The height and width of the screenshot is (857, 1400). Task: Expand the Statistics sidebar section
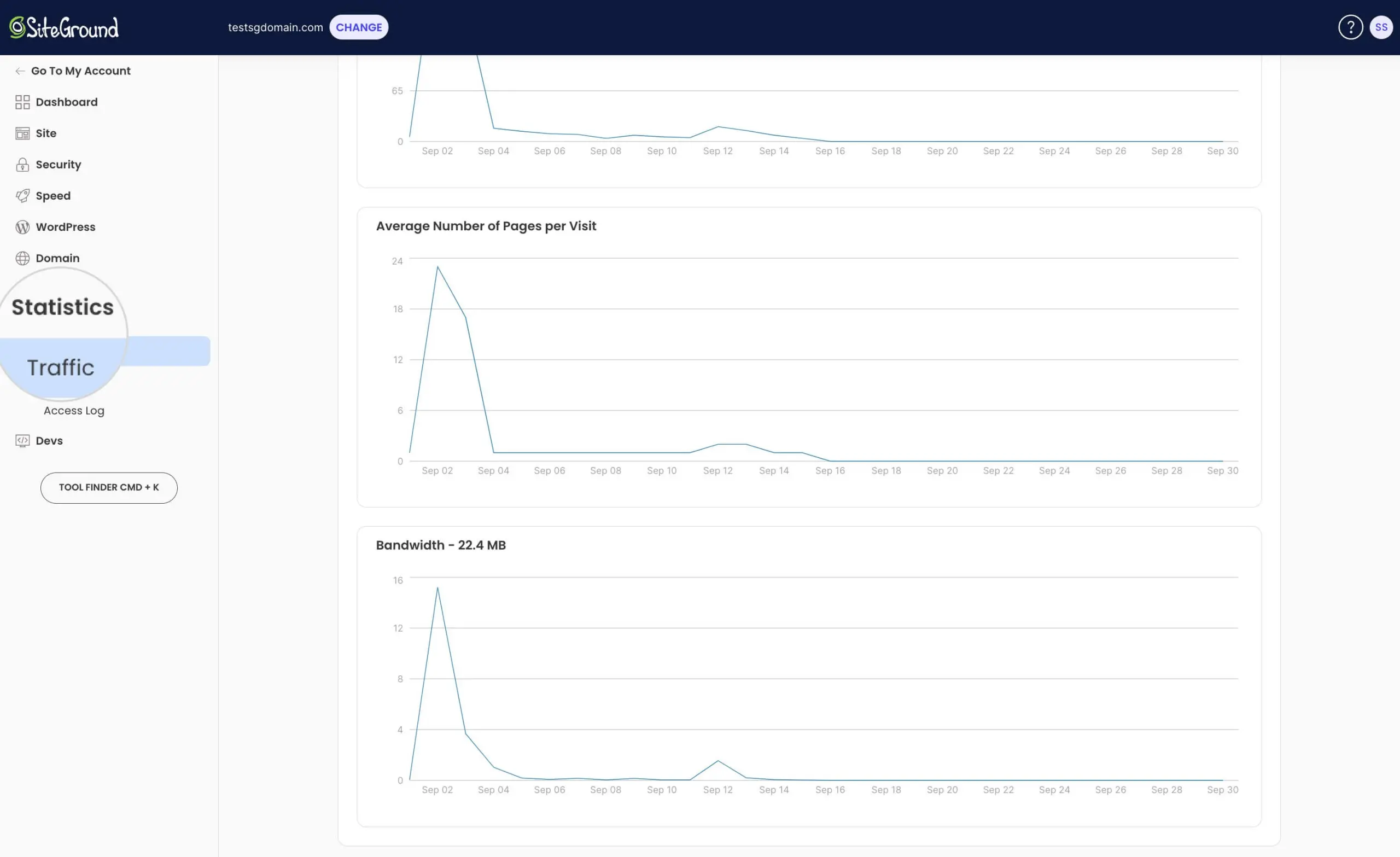pos(62,307)
